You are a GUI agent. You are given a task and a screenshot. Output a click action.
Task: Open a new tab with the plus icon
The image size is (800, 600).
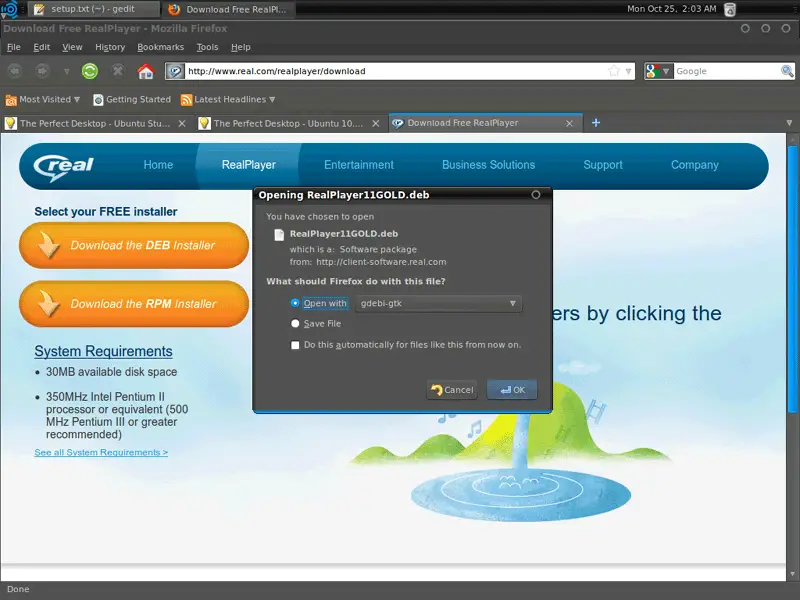coord(595,123)
